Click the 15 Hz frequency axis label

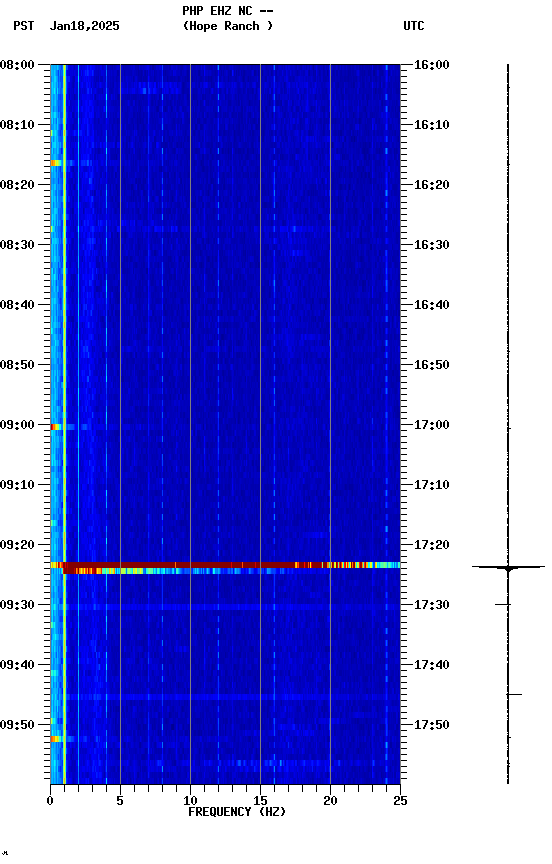[x=260, y=801]
